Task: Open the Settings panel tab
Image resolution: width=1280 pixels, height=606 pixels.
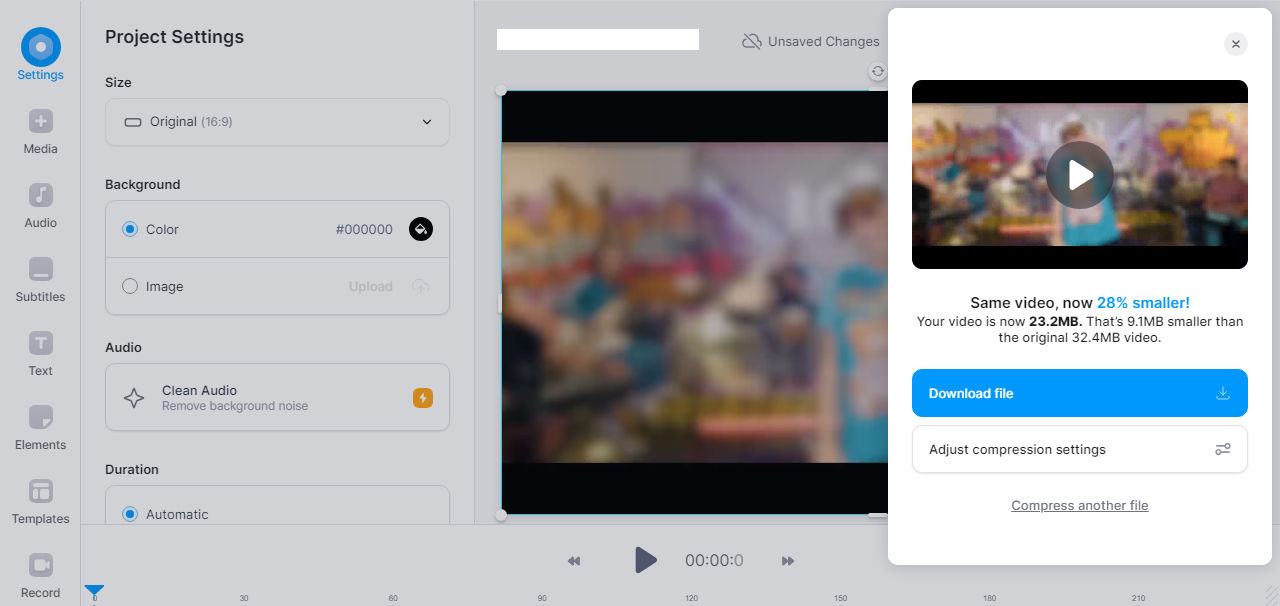Action: (x=40, y=55)
